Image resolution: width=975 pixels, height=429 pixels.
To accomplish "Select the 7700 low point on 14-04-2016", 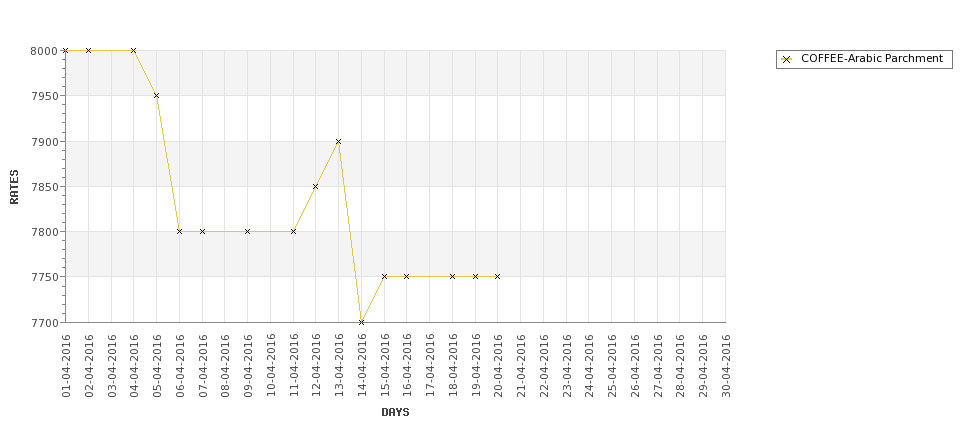I will pyautogui.click(x=361, y=322).
